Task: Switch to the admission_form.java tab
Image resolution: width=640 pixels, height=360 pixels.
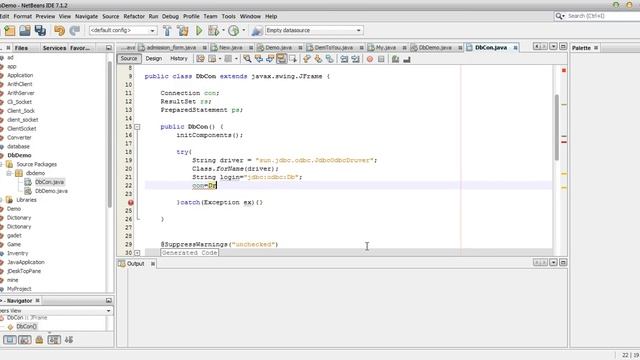Action: [x=171, y=48]
